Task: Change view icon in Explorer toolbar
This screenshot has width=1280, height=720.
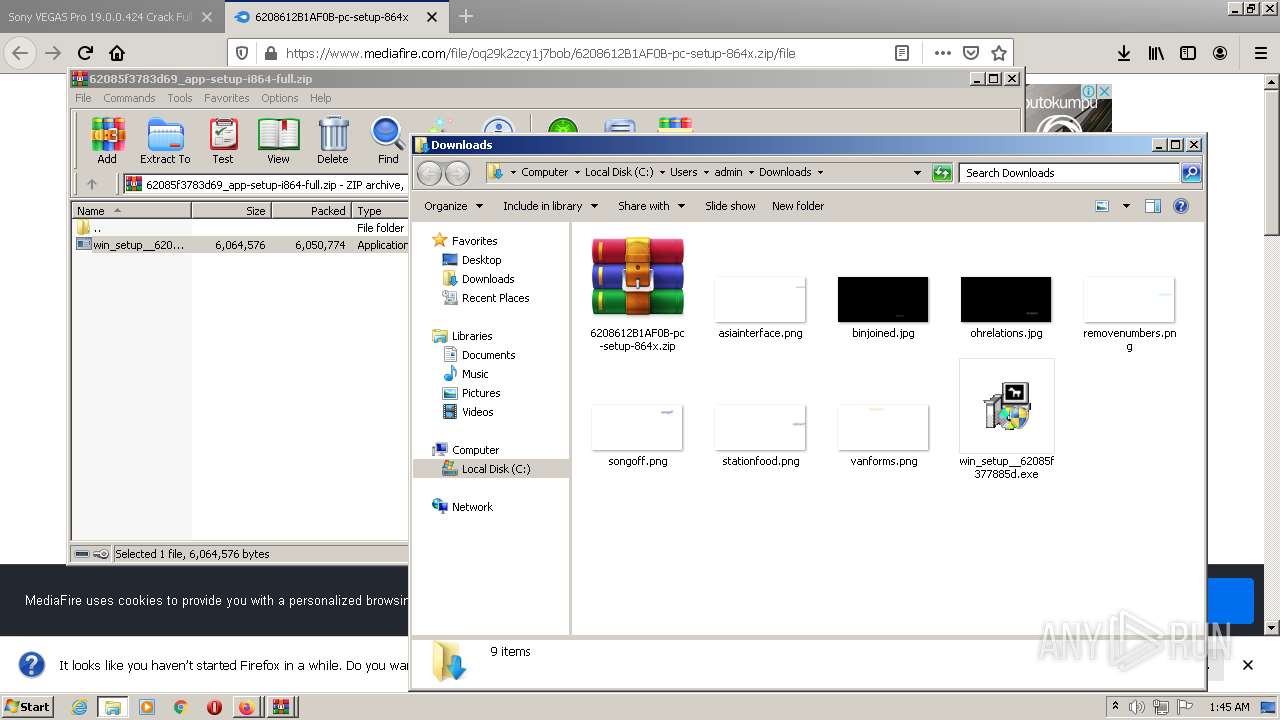Action: pyautogui.click(x=1102, y=206)
